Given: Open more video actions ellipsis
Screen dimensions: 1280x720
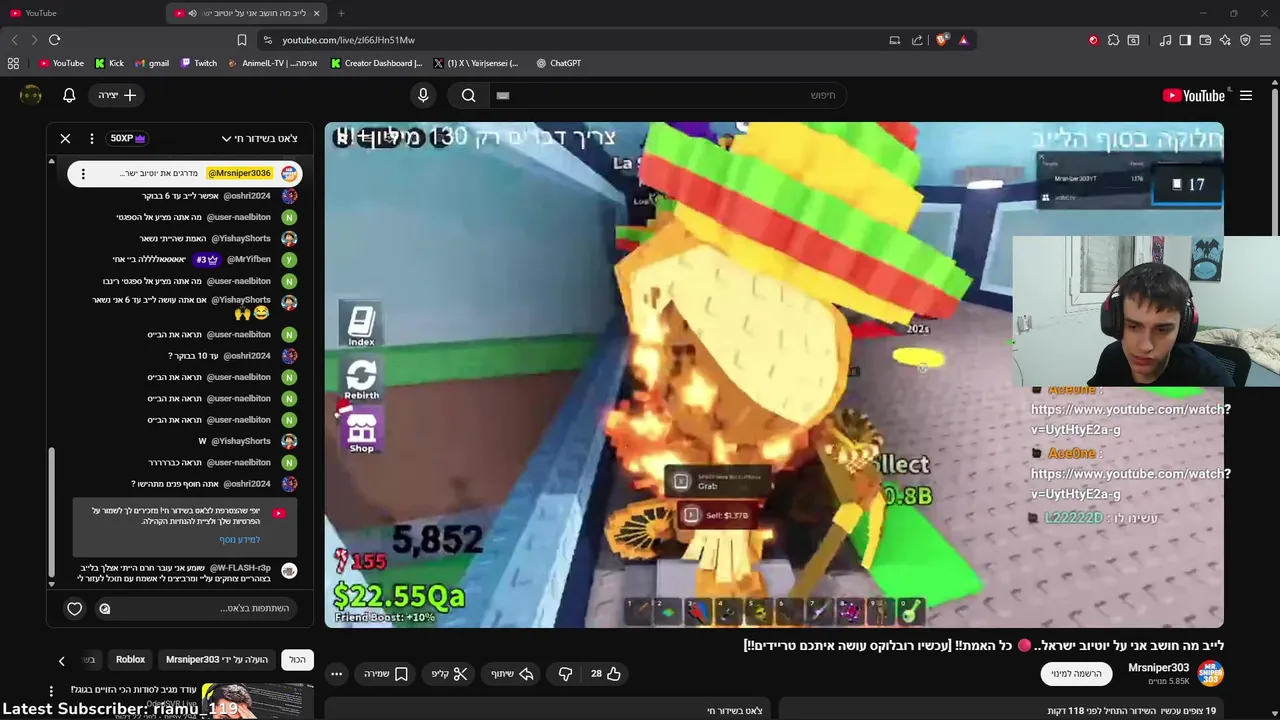Looking at the screenshot, I should pos(337,674).
